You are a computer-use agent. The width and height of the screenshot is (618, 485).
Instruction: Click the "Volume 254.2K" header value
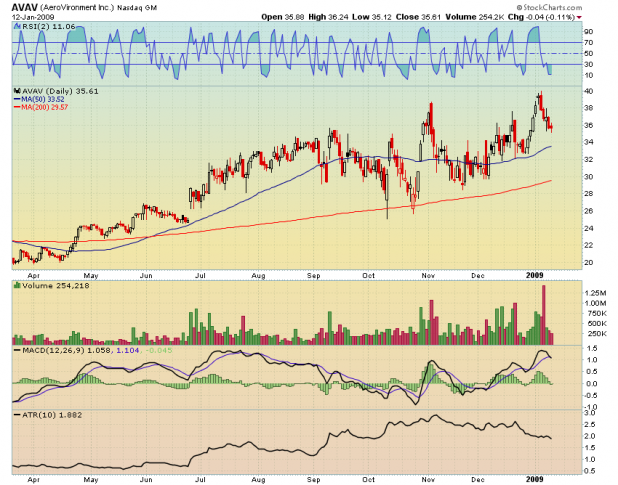pos(475,17)
